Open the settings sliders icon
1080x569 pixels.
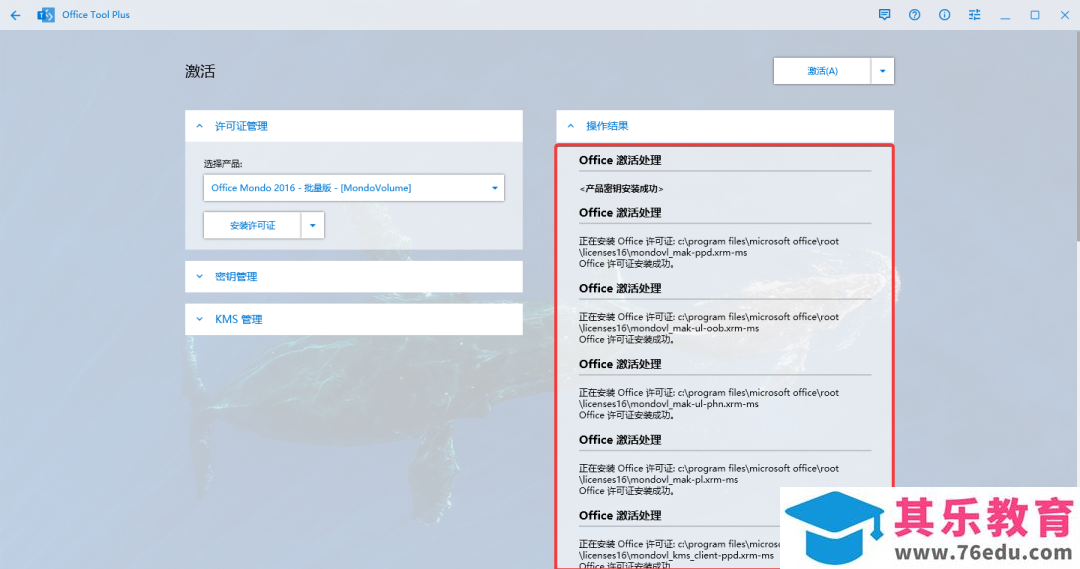tap(975, 14)
